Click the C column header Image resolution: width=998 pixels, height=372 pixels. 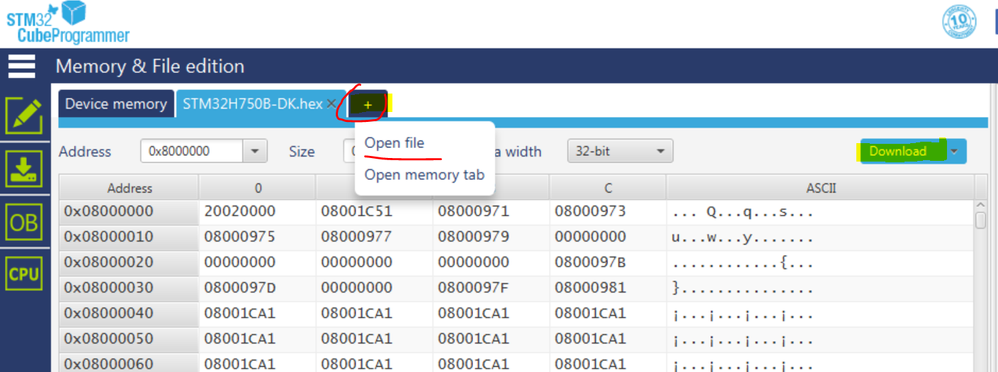(608, 188)
